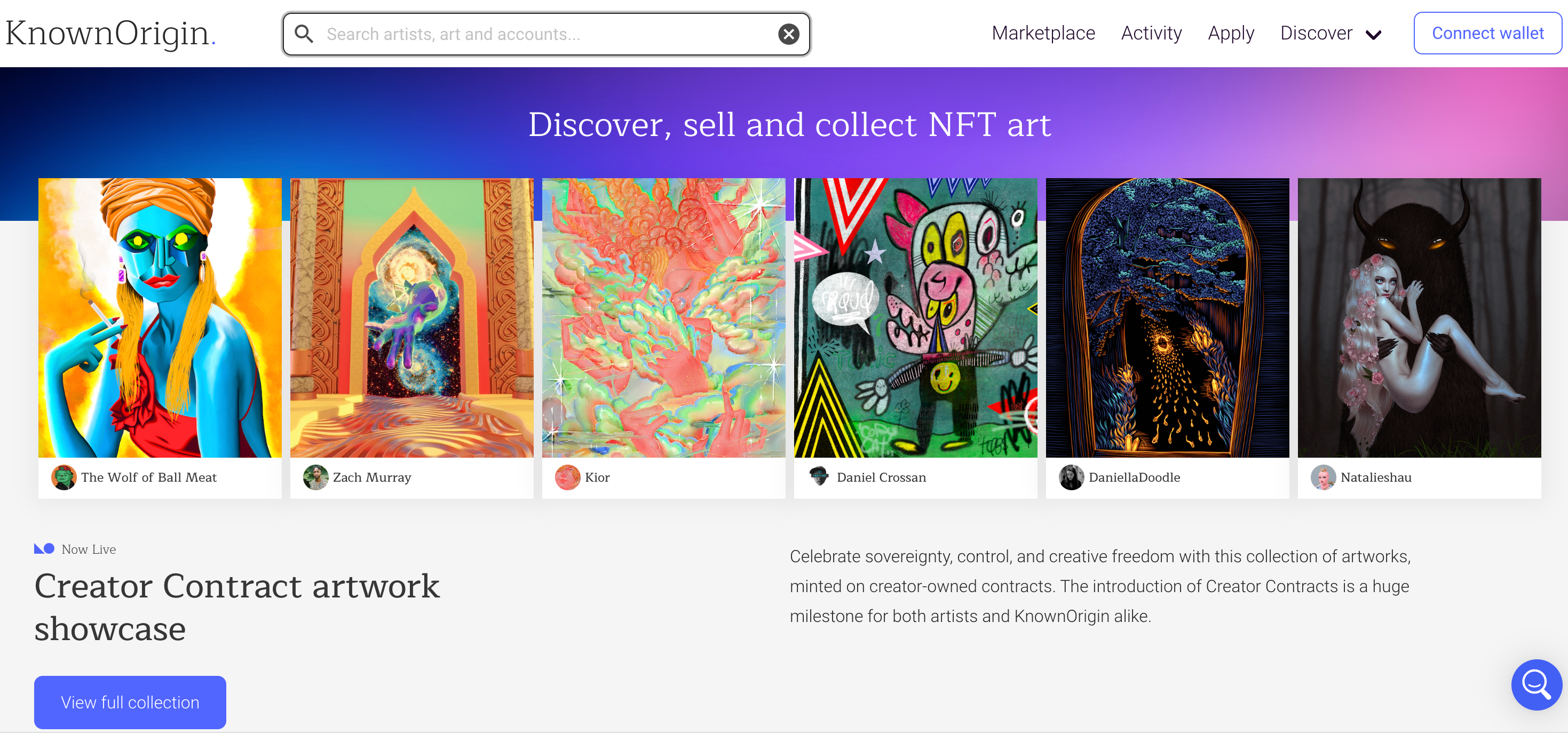Click Daniel Crossan's profile avatar
Image resolution: width=1568 pixels, height=734 pixels.
pyautogui.click(x=819, y=477)
